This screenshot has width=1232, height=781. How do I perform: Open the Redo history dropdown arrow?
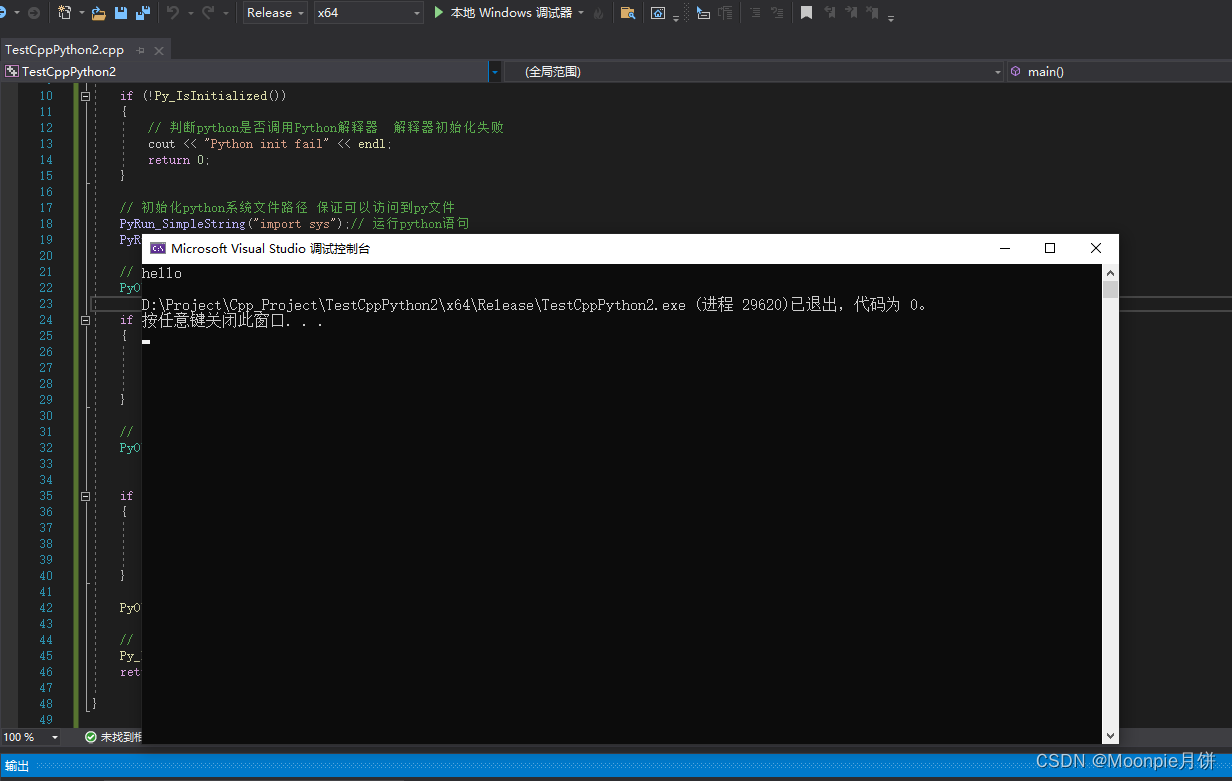click(225, 13)
